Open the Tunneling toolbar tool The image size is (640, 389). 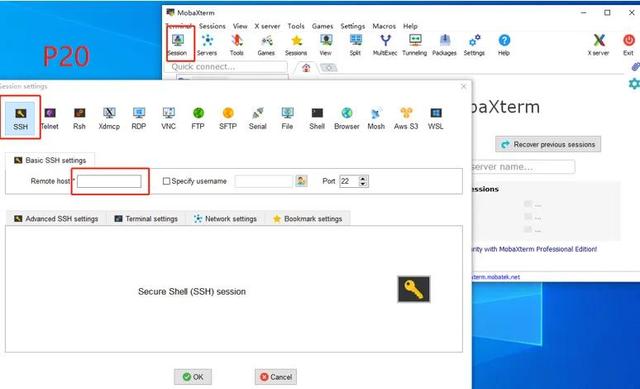(415, 45)
